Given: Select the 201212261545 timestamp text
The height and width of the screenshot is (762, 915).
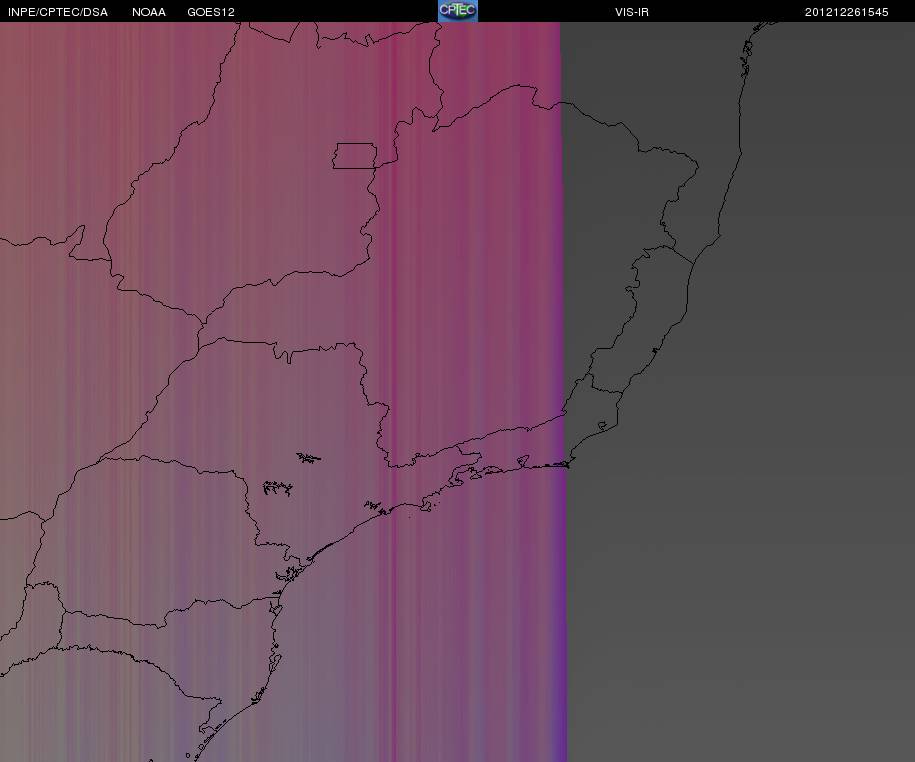Looking at the screenshot, I should pos(846,12).
